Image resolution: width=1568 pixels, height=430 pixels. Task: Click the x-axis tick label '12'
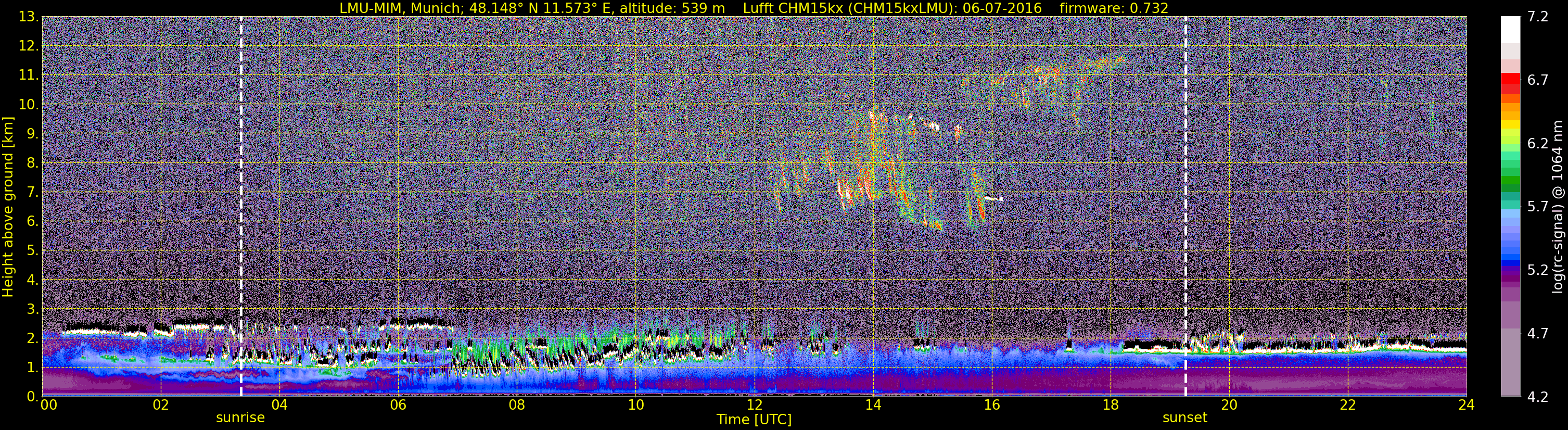[x=754, y=406]
